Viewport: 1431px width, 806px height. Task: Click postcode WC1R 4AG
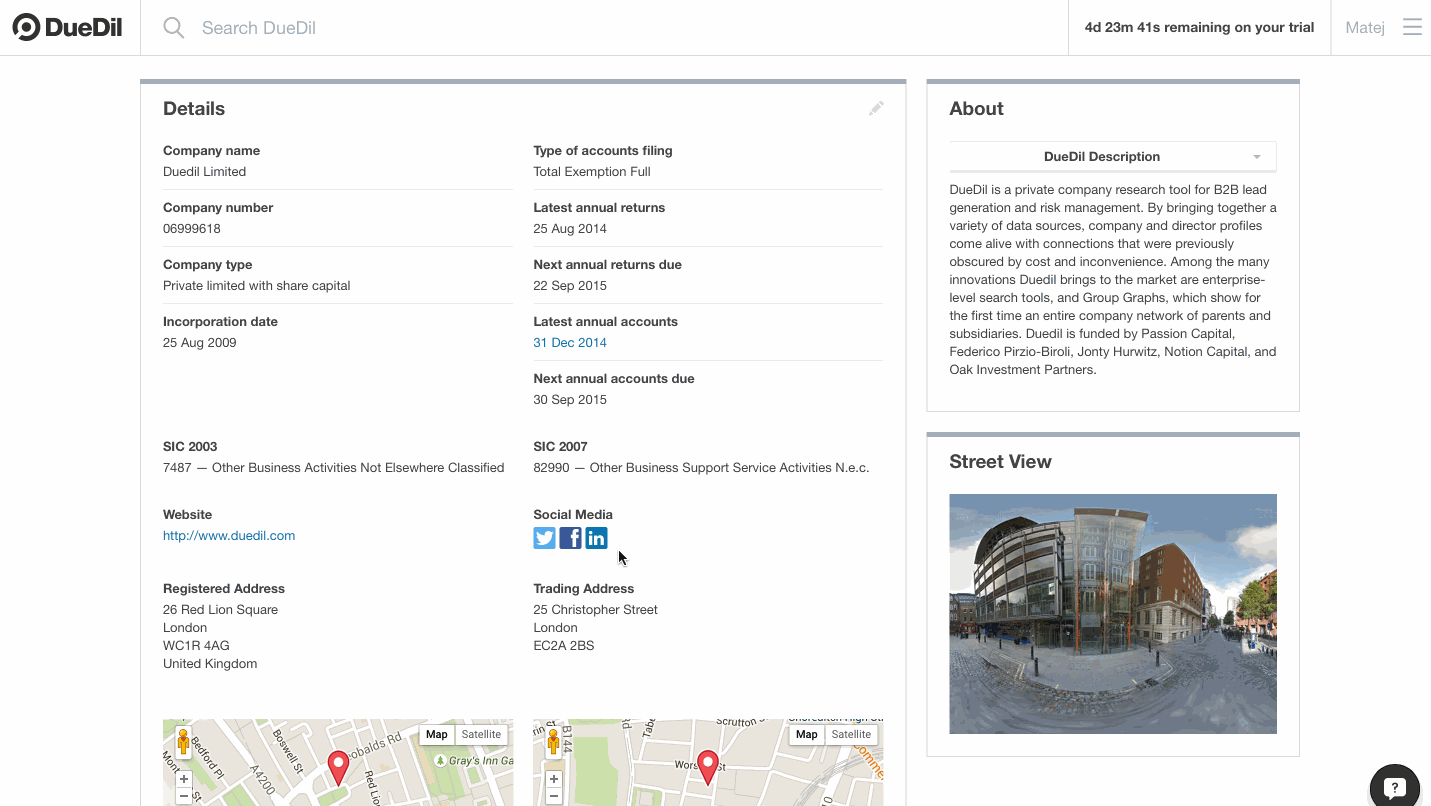tap(196, 646)
